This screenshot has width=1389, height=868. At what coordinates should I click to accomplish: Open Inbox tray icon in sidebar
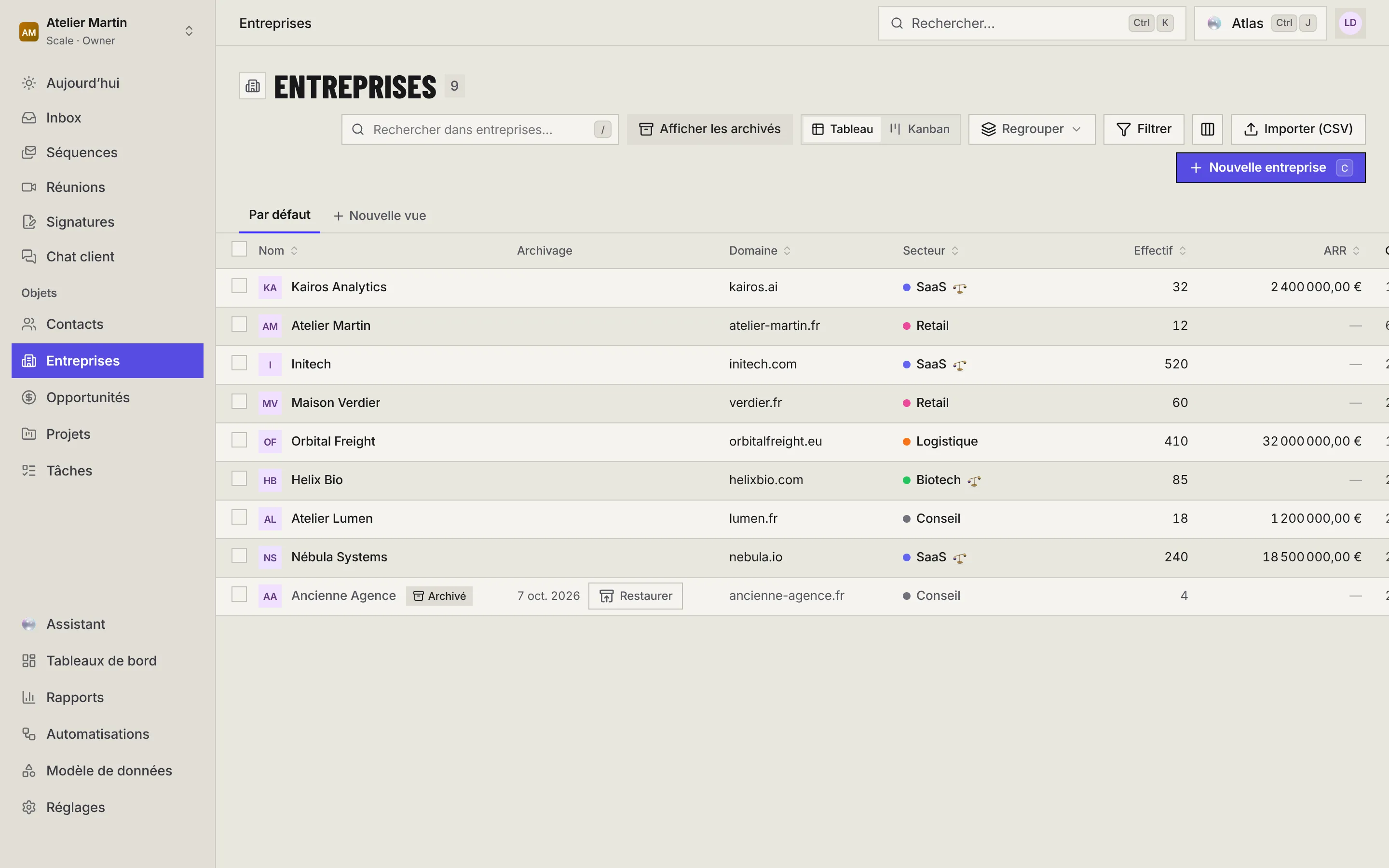(x=29, y=118)
